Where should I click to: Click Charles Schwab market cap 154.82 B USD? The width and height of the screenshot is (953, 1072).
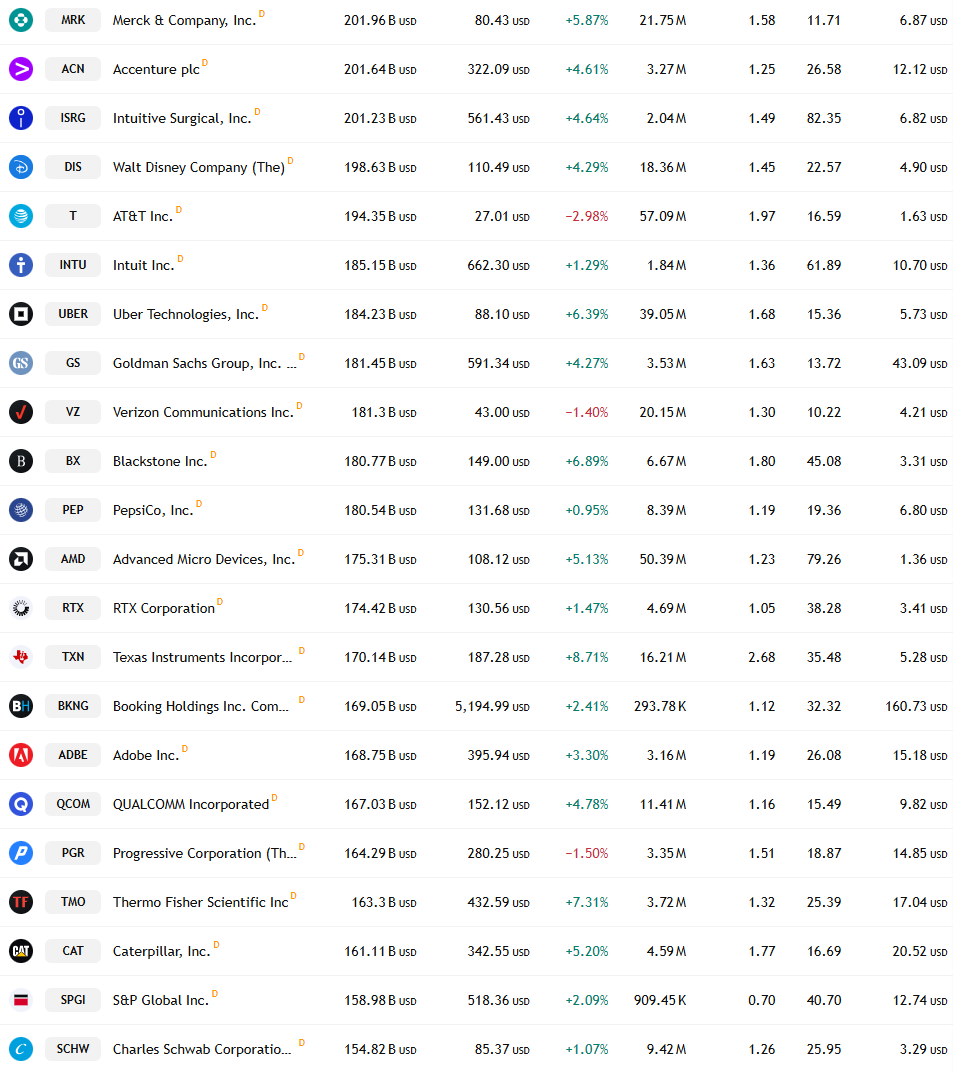click(380, 1049)
